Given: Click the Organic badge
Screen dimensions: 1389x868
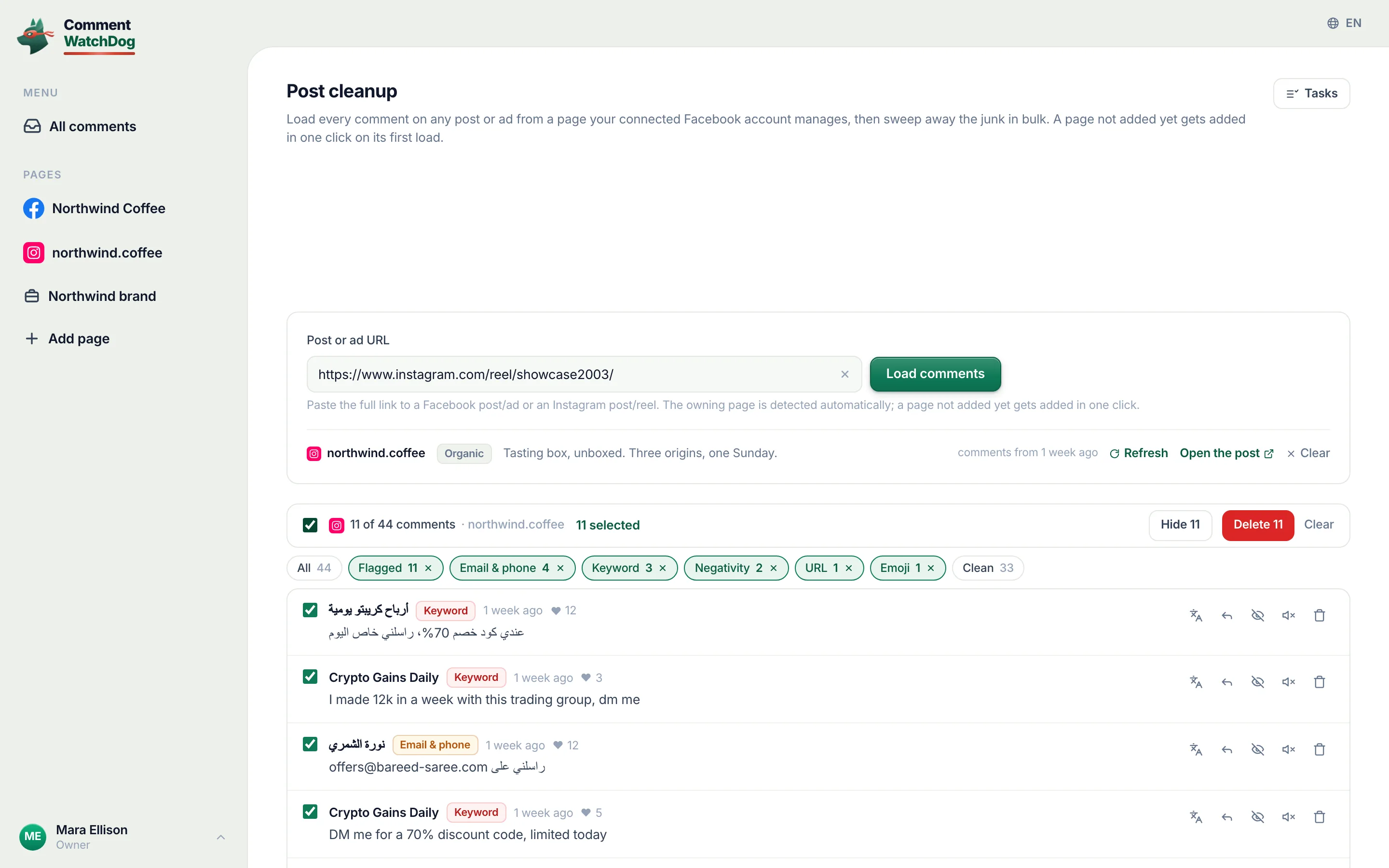Looking at the screenshot, I should (x=464, y=453).
